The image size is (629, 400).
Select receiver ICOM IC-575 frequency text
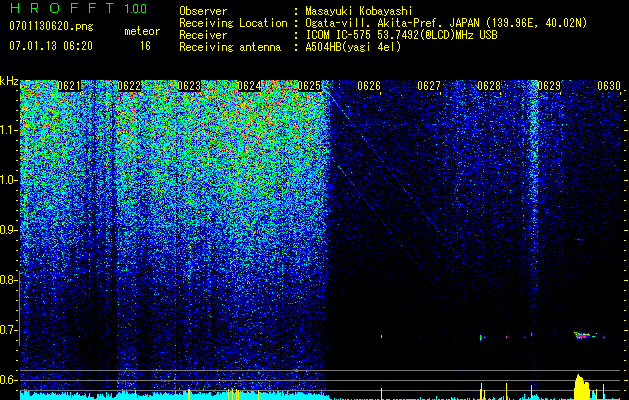401,35
